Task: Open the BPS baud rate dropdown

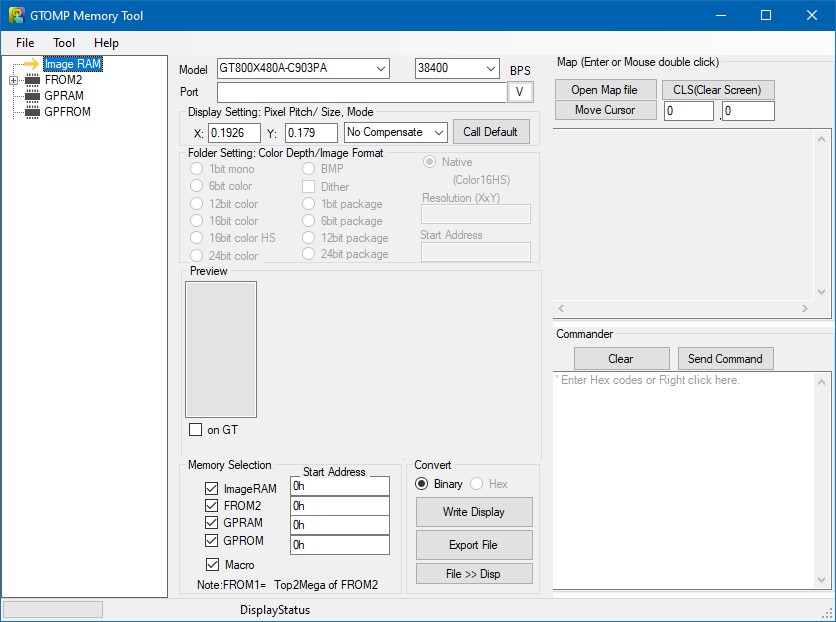Action: click(490, 69)
